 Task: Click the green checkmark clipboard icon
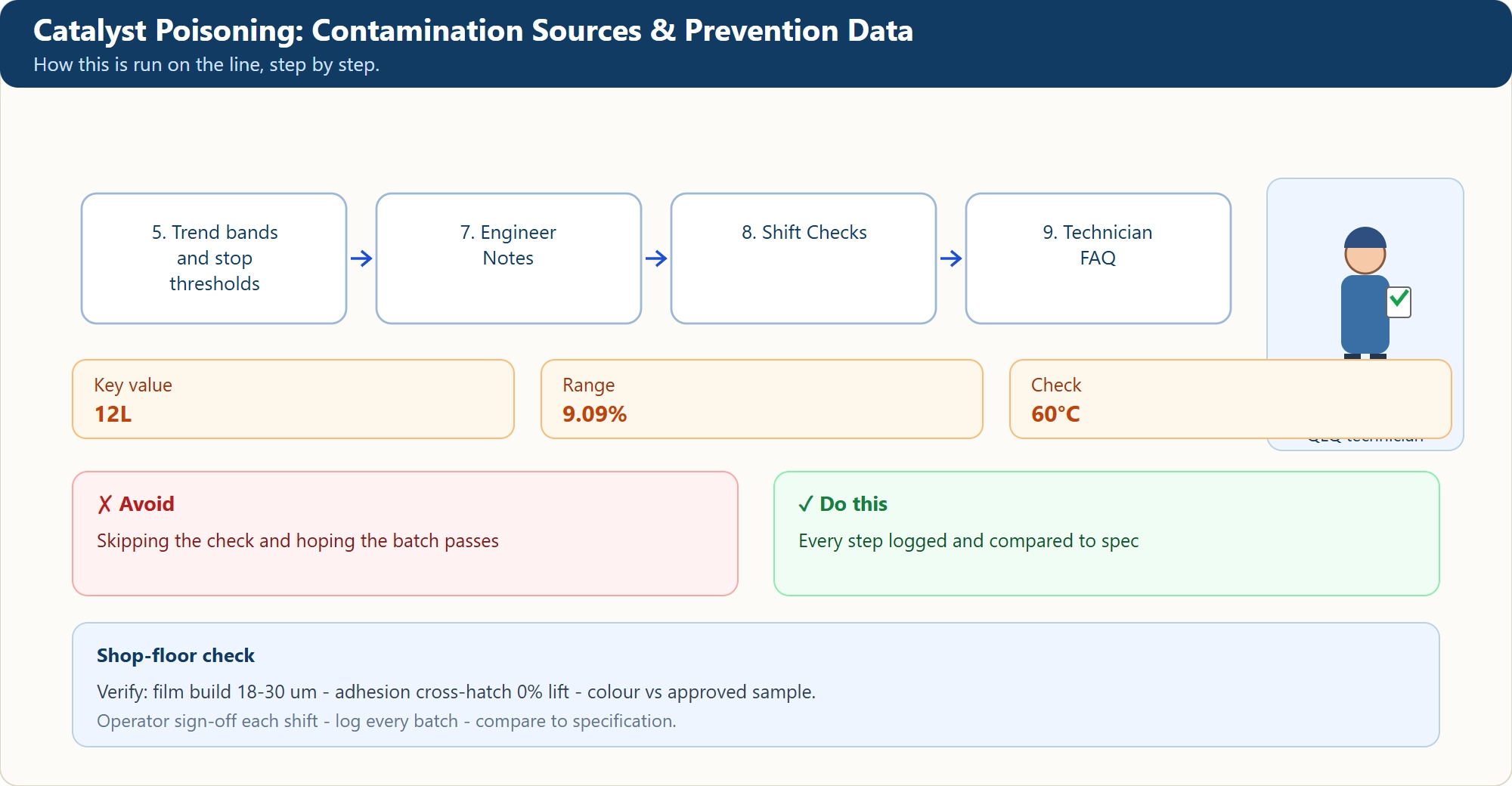1399,302
